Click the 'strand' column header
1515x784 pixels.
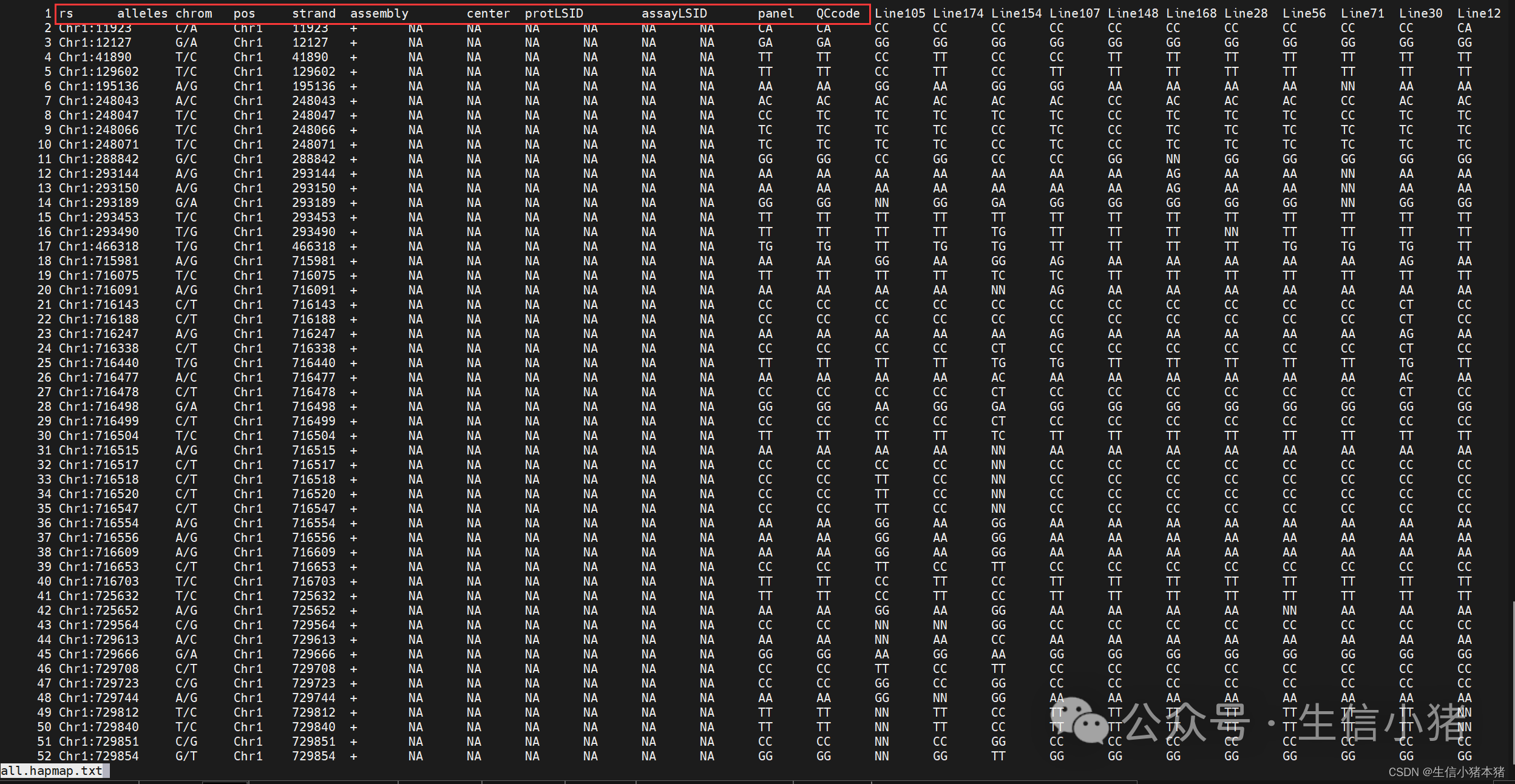313,13
